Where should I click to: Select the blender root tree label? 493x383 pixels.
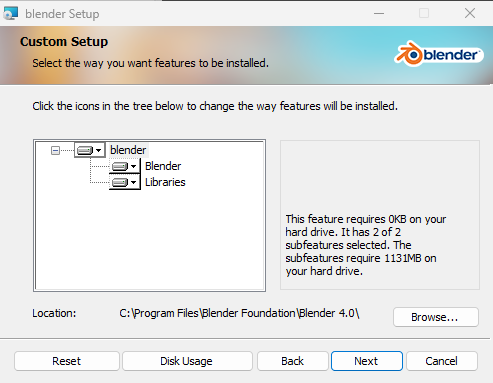tap(128, 150)
